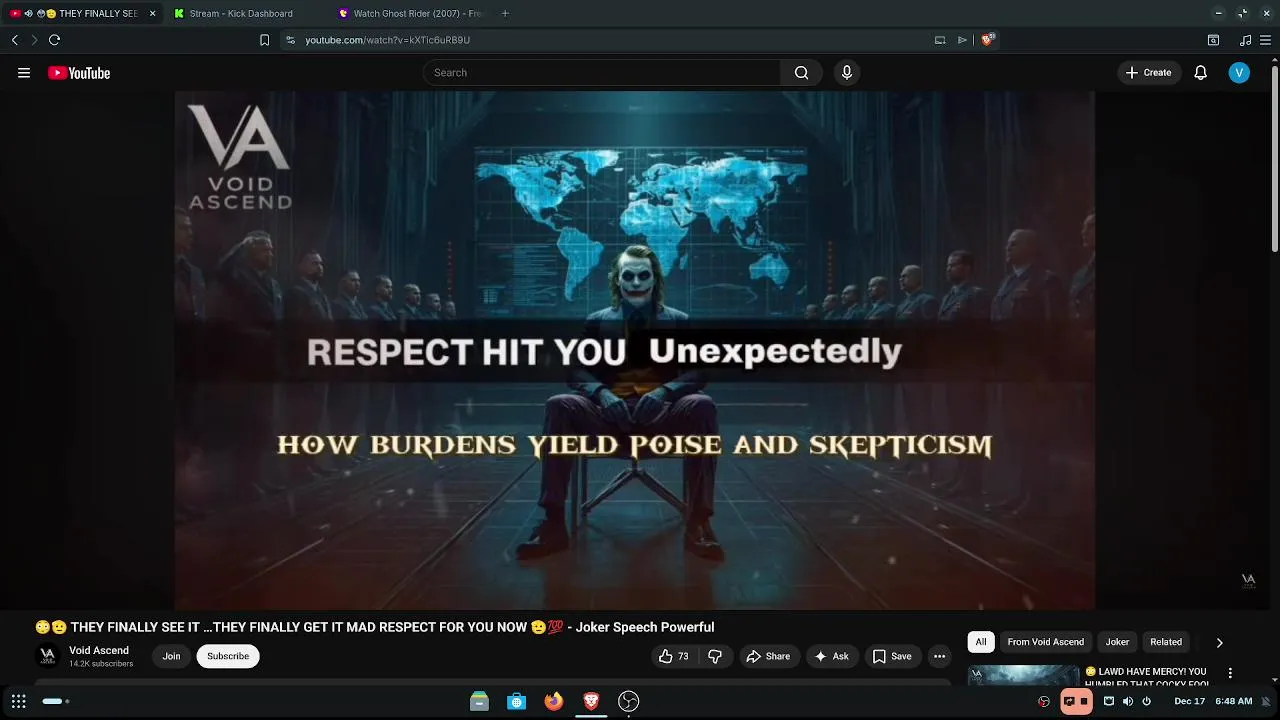Screen dimensions: 1280x720
Task: Select the Joker filter chip
Action: [1117, 642]
